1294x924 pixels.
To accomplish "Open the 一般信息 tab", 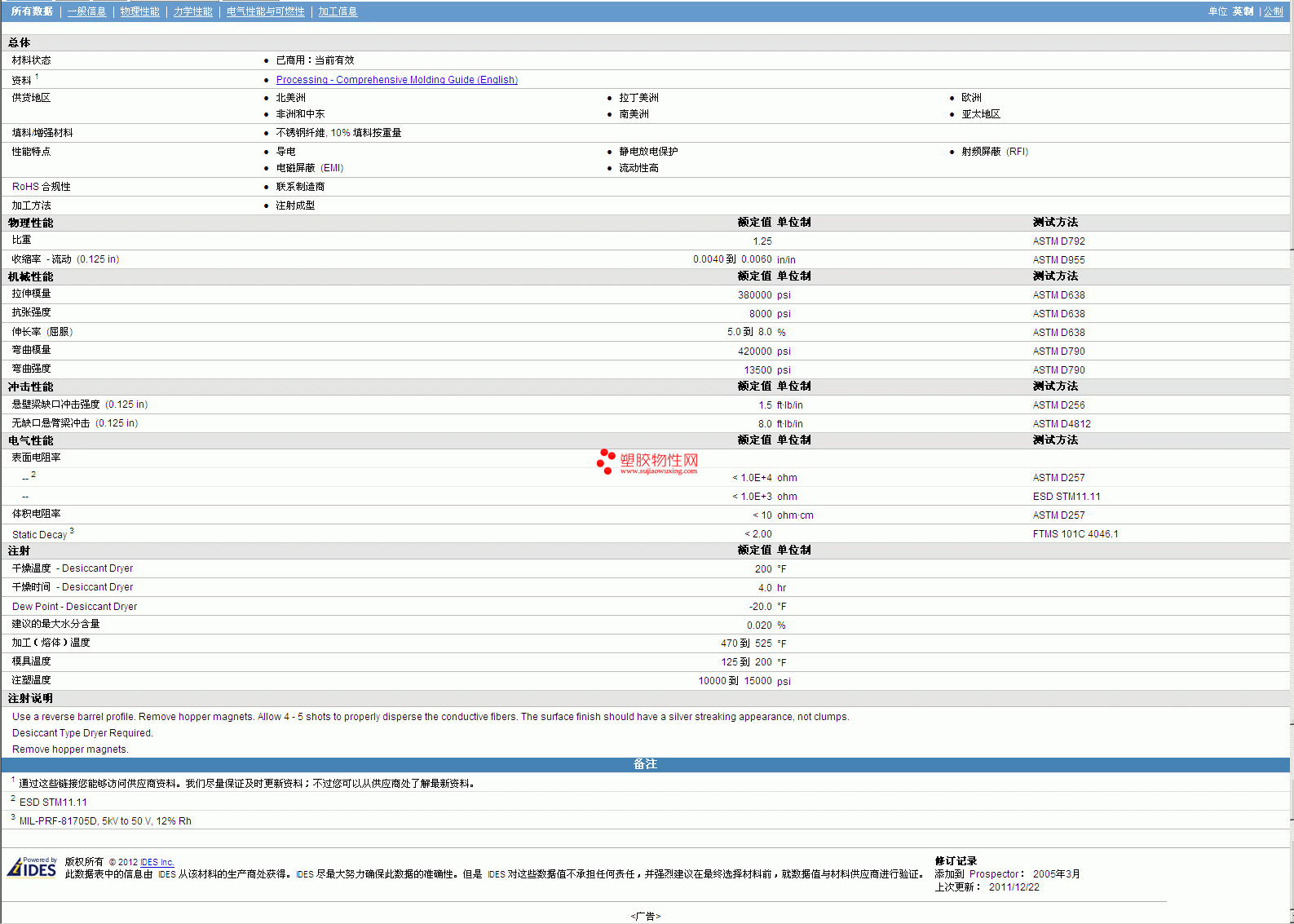I will [86, 11].
